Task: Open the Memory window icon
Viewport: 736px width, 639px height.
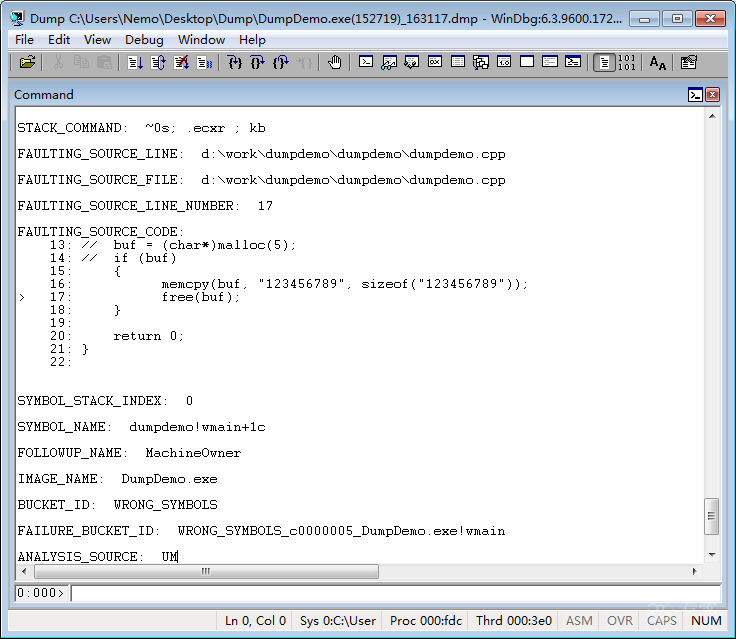Action: [458, 62]
